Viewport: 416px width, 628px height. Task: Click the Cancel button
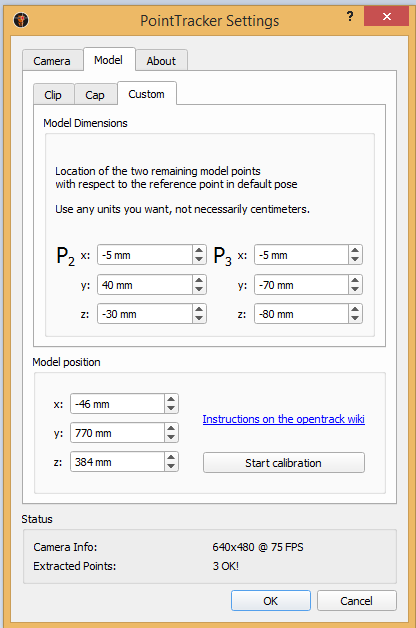pyautogui.click(x=356, y=600)
